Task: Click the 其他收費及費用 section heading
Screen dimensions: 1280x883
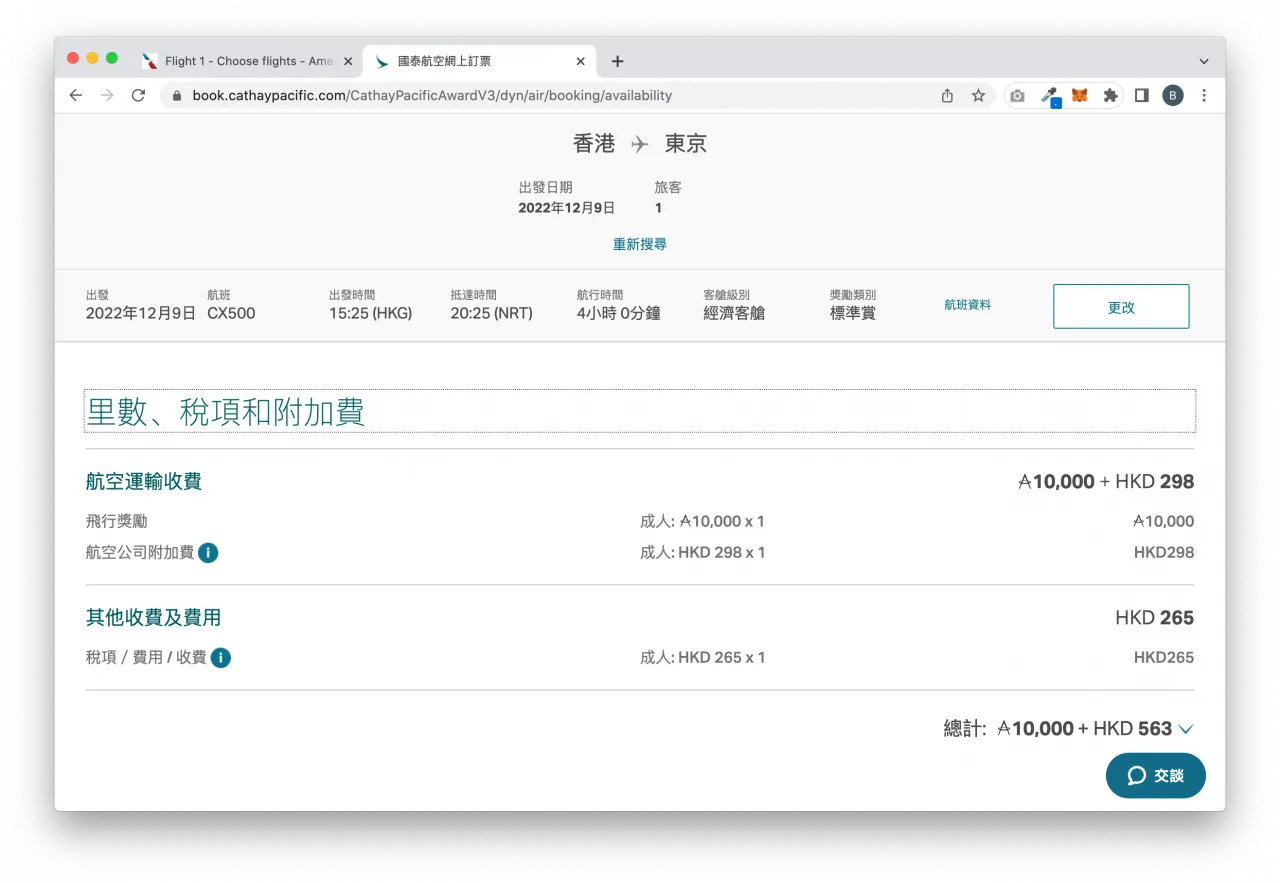Action: click(153, 618)
